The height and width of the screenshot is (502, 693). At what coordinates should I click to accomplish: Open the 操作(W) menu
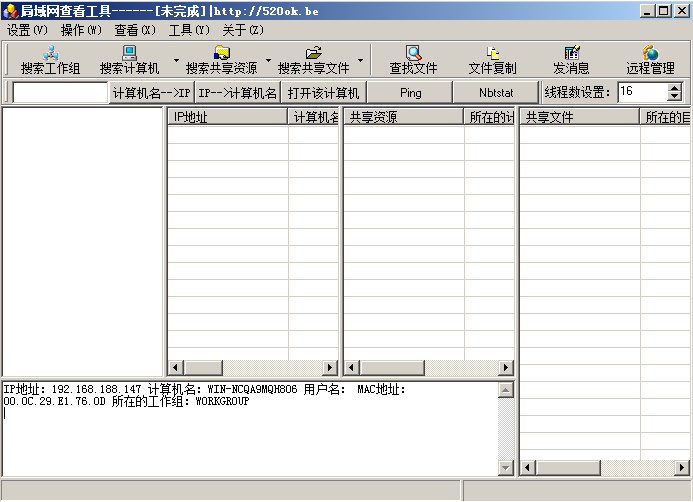tap(81, 30)
